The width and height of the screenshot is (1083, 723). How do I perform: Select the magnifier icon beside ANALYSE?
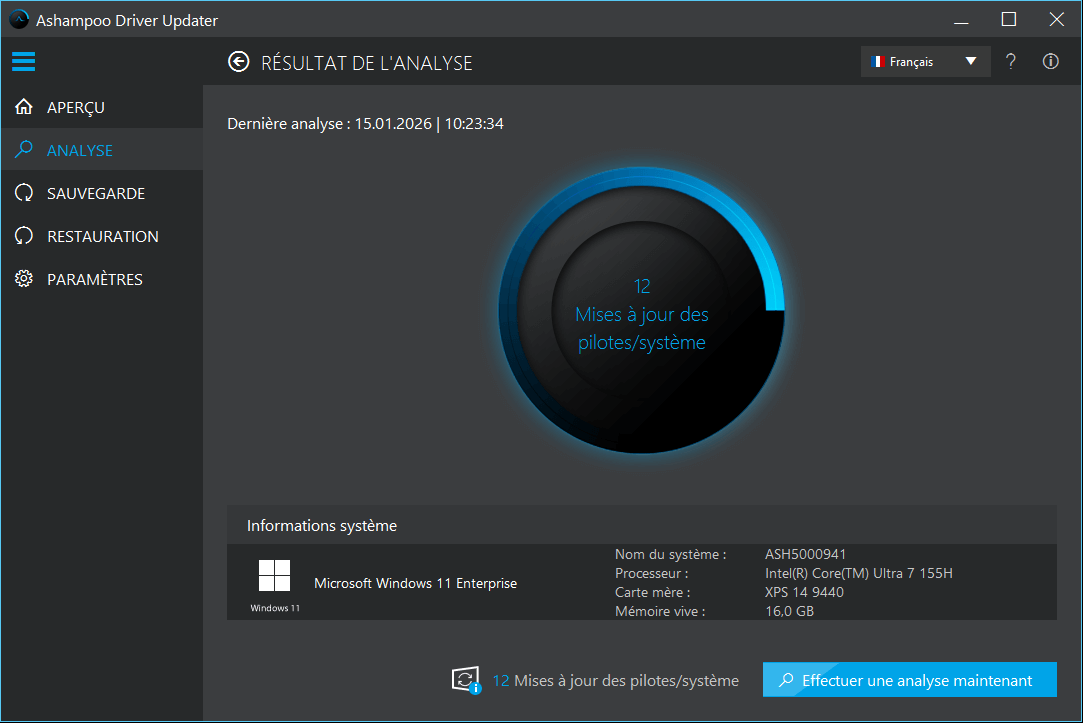pos(23,149)
